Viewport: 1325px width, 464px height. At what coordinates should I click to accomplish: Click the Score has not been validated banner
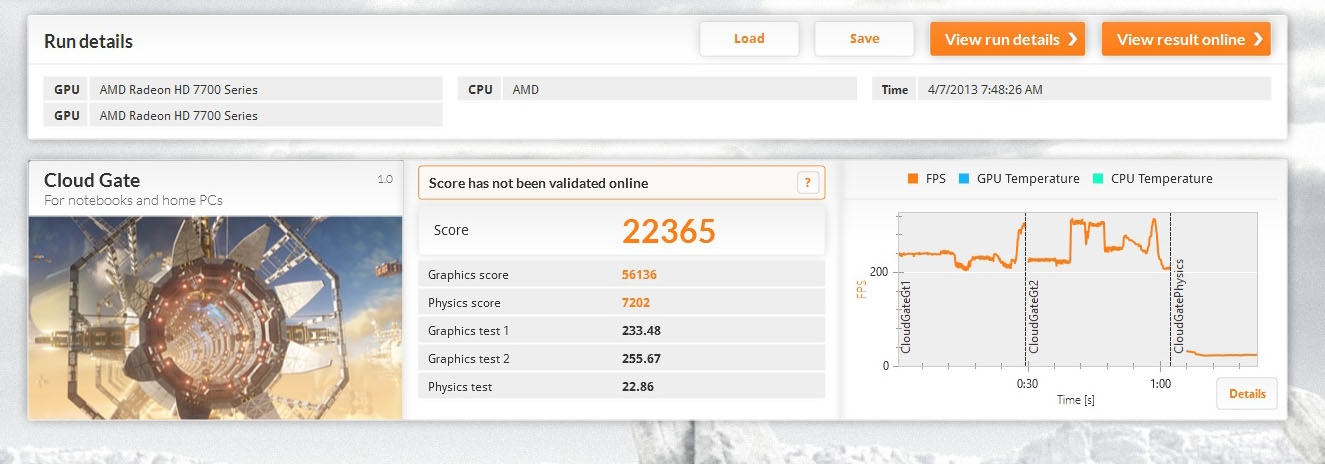pyautogui.click(x=621, y=183)
